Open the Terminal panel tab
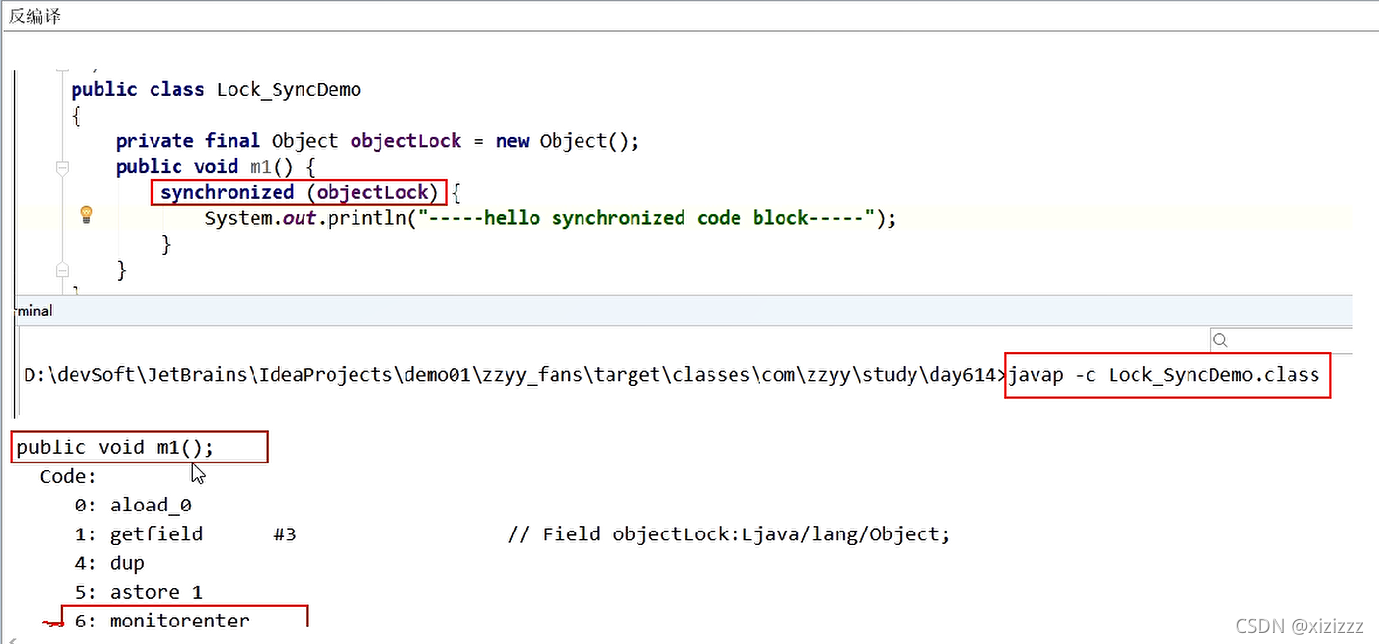 pos(35,311)
